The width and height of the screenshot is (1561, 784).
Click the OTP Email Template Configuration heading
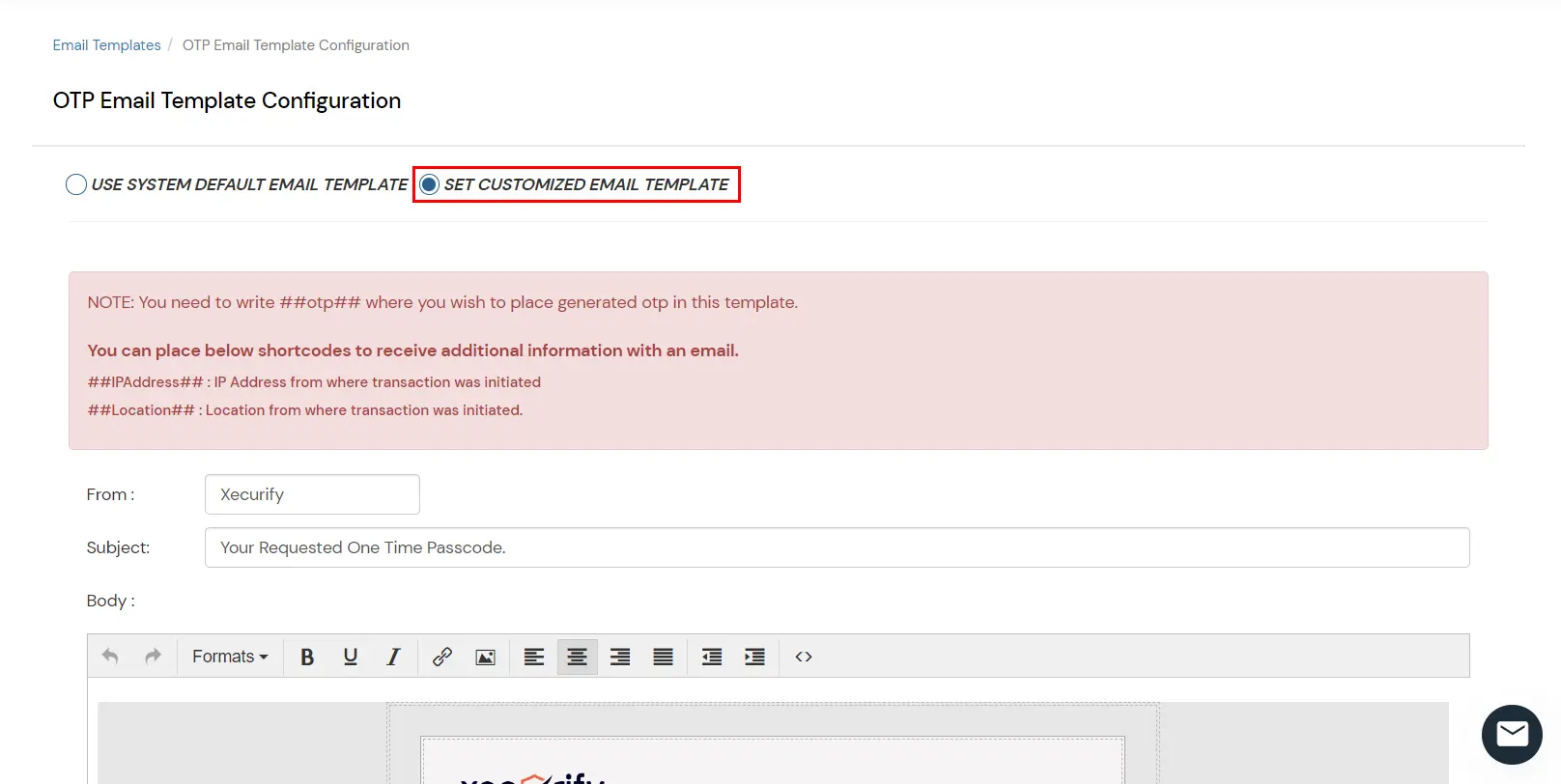227,100
